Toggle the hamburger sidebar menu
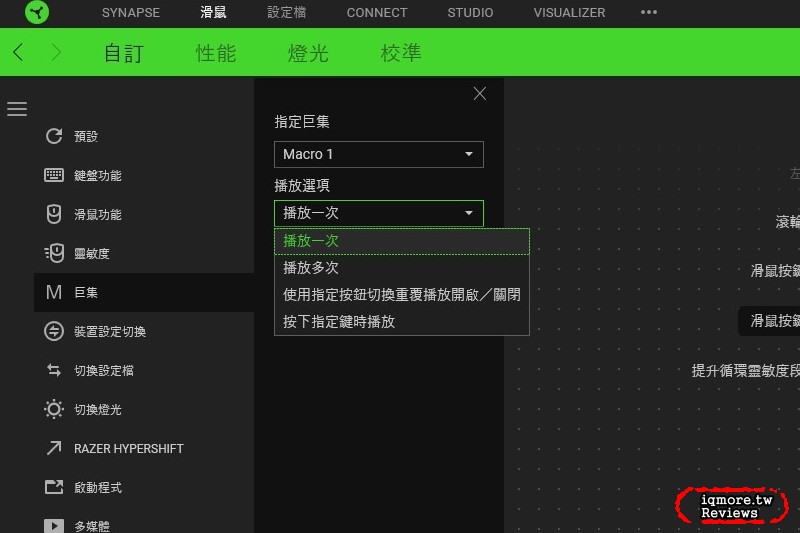 point(17,109)
